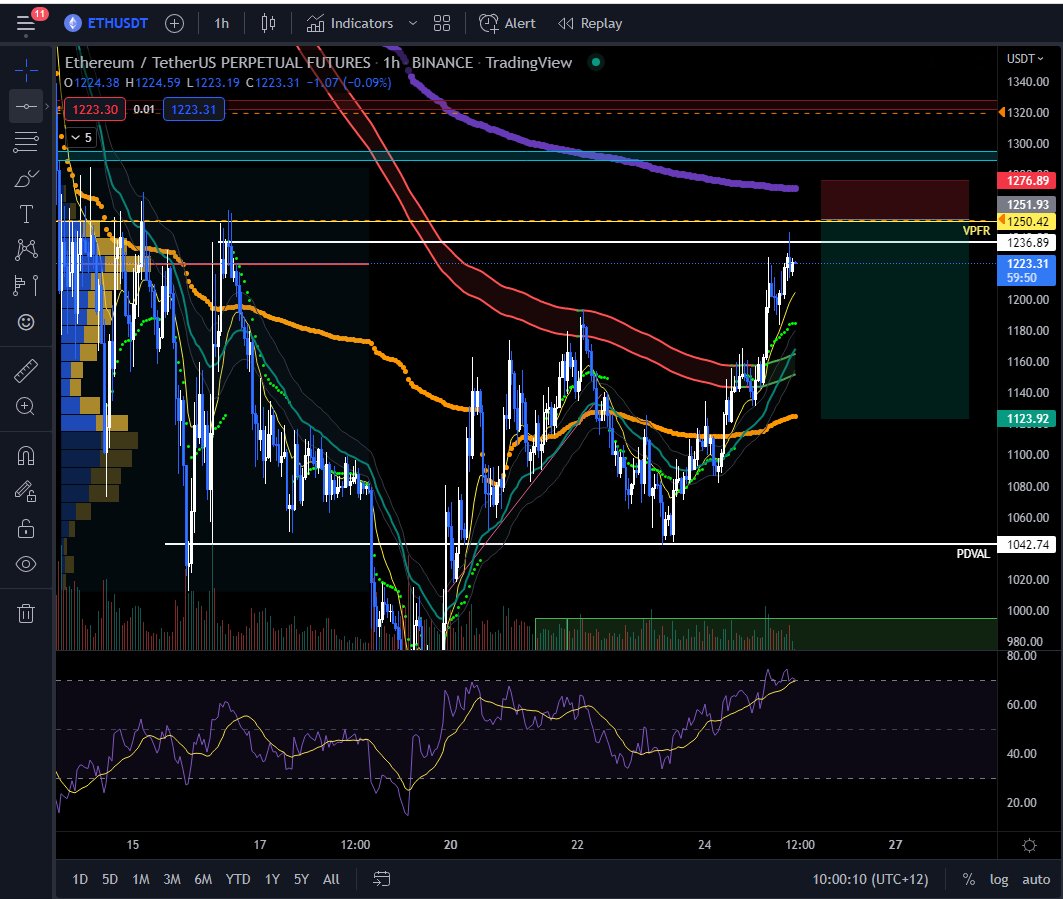Image resolution: width=1063 pixels, height=899 pixels.
Task: Open Fibonacci and Gann tools
Action: (x=26, y=142)
